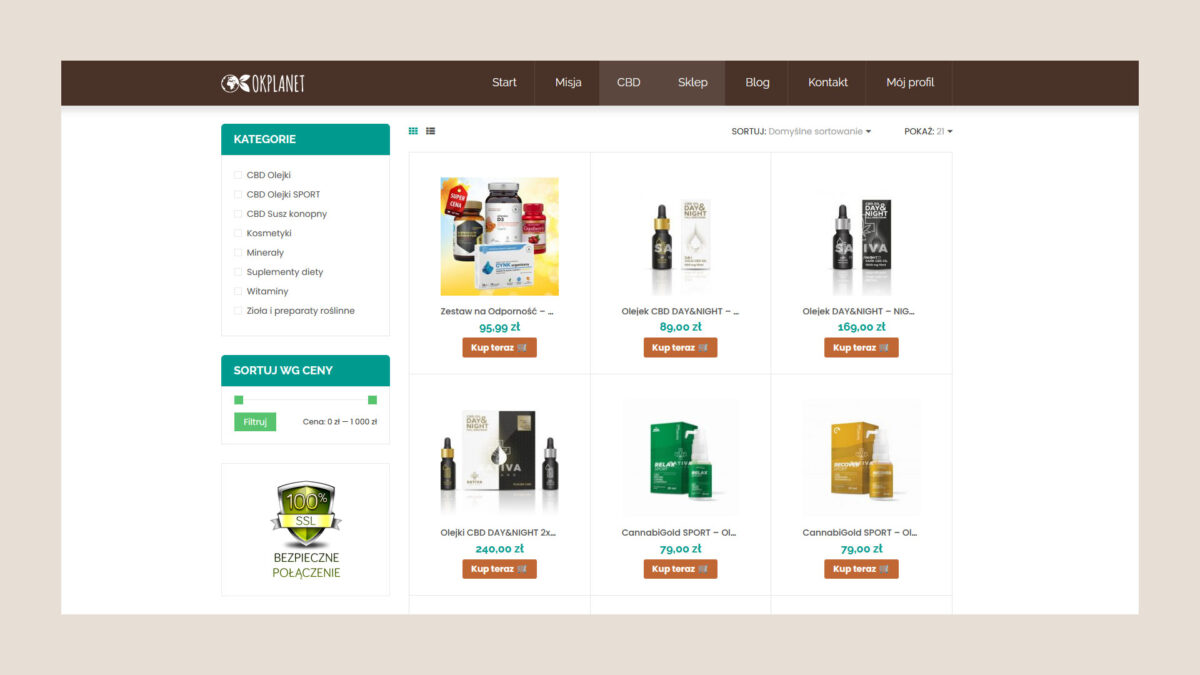
Task: Enable the Witaminy category checkbox
Action: pos(237,290)
